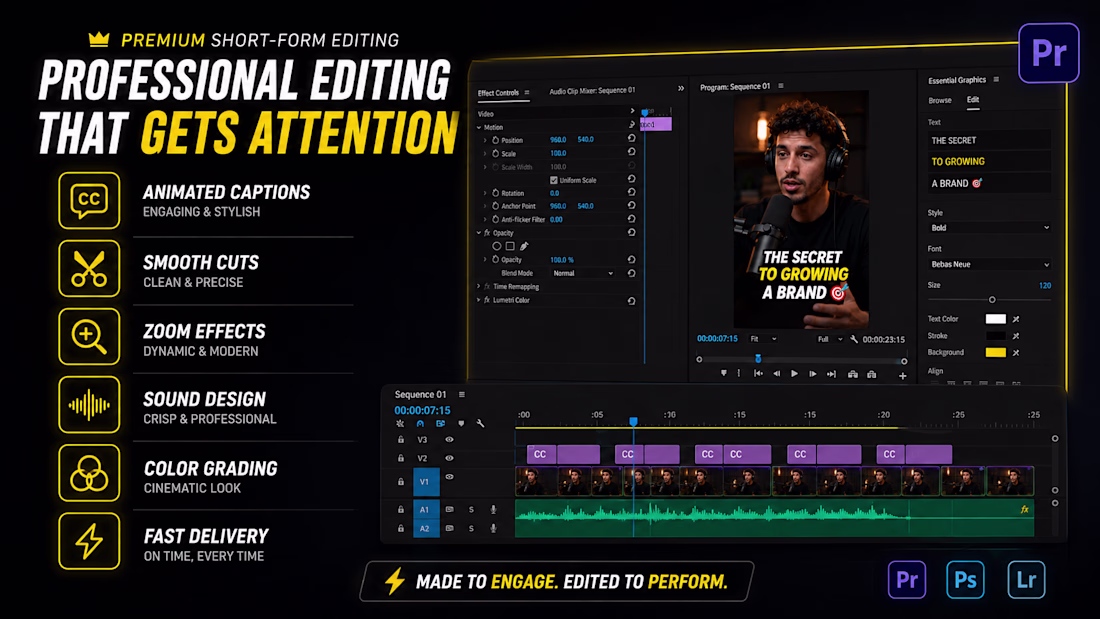Open the Full playback resolution dropdown
The width and height of the screenshot is (1100, 619).
pyautogui.click(x=830, y=339)
